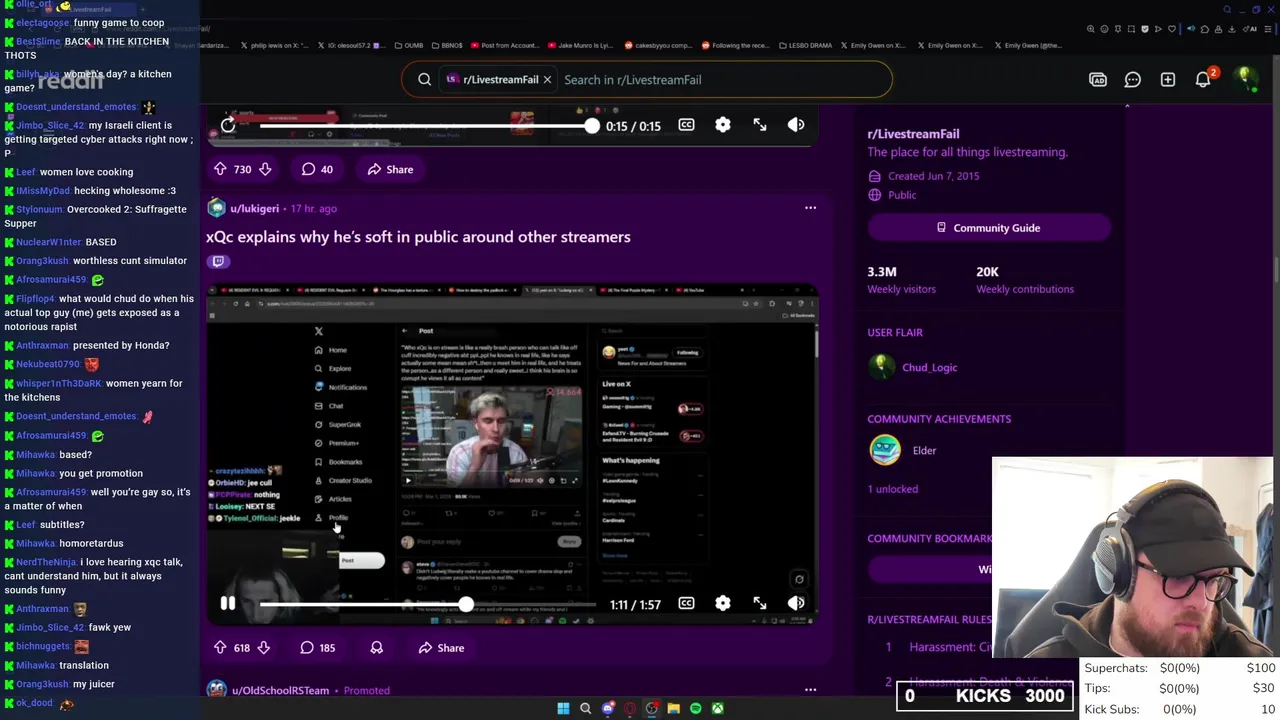Upvote the post with 730 votes

(220, 169)
